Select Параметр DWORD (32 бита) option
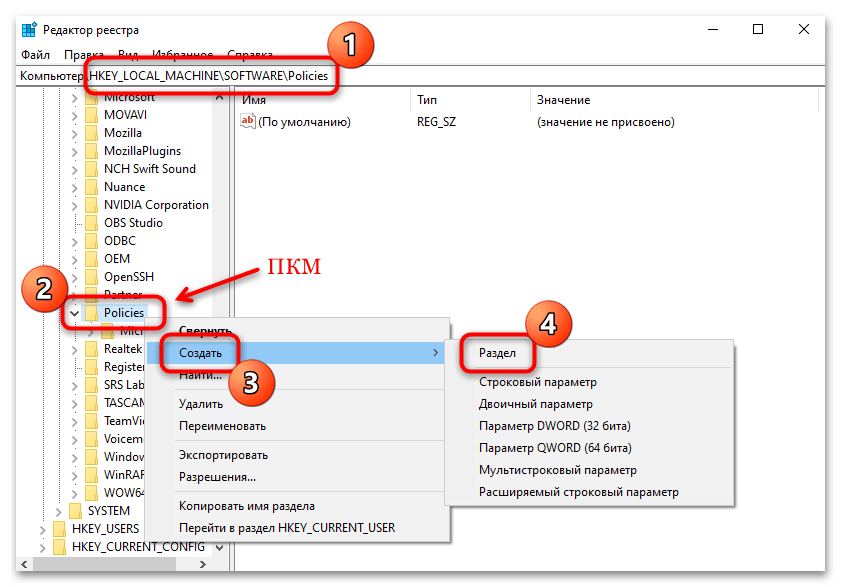 click(555, 426)
